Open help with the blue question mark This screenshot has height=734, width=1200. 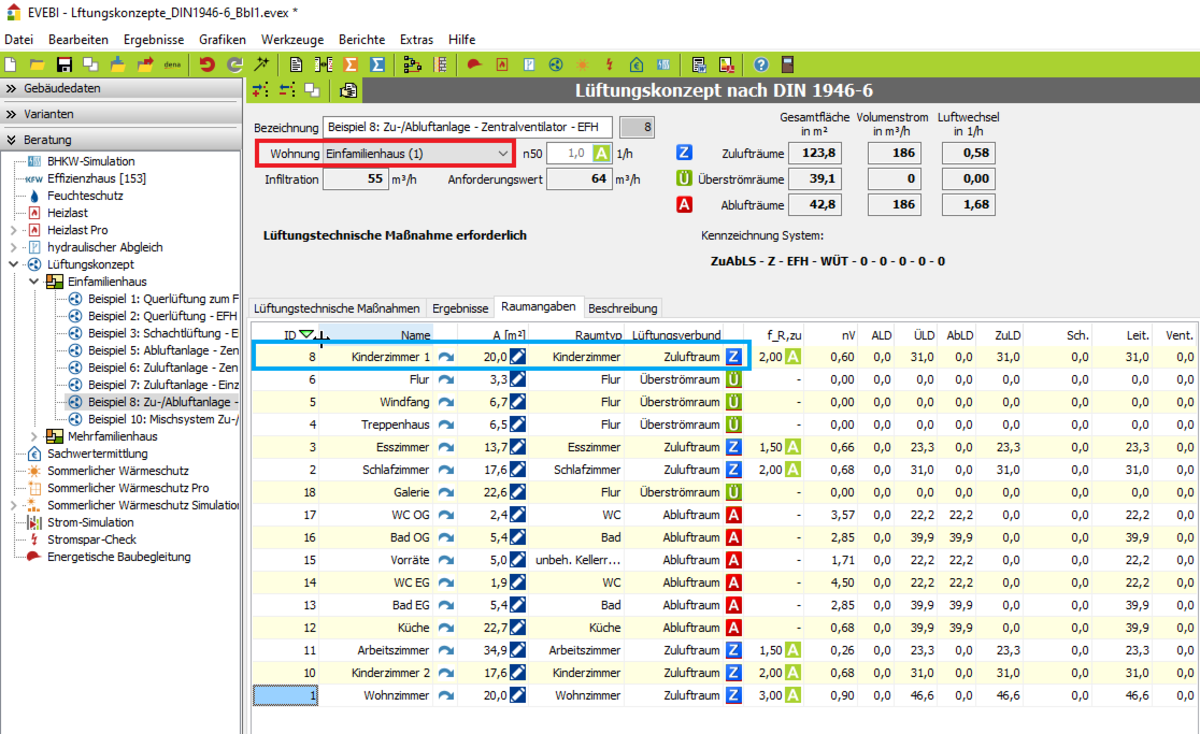coord(761,64)
